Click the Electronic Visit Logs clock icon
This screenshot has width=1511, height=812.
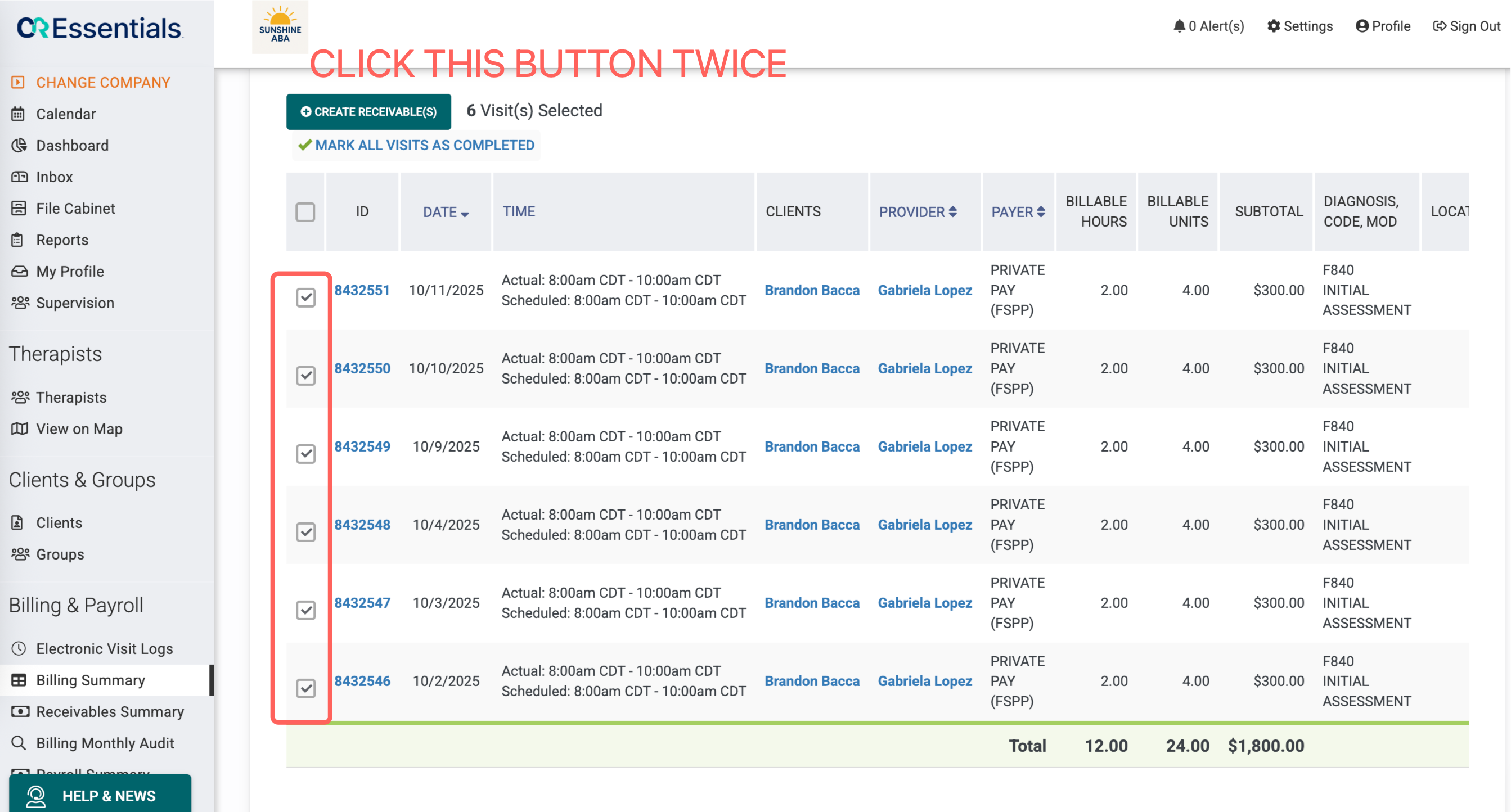19,648
